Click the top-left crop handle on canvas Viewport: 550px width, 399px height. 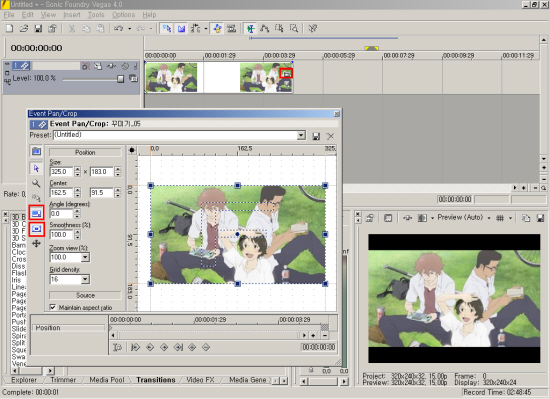click(x=151, y=185)
